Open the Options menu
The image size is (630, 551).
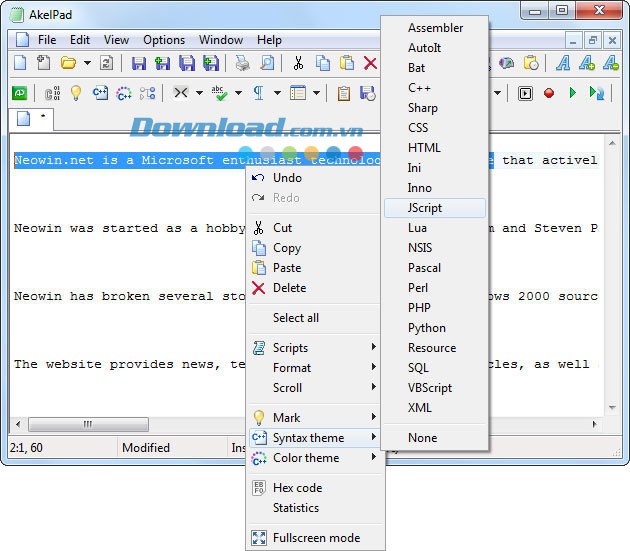coord(164,40)
